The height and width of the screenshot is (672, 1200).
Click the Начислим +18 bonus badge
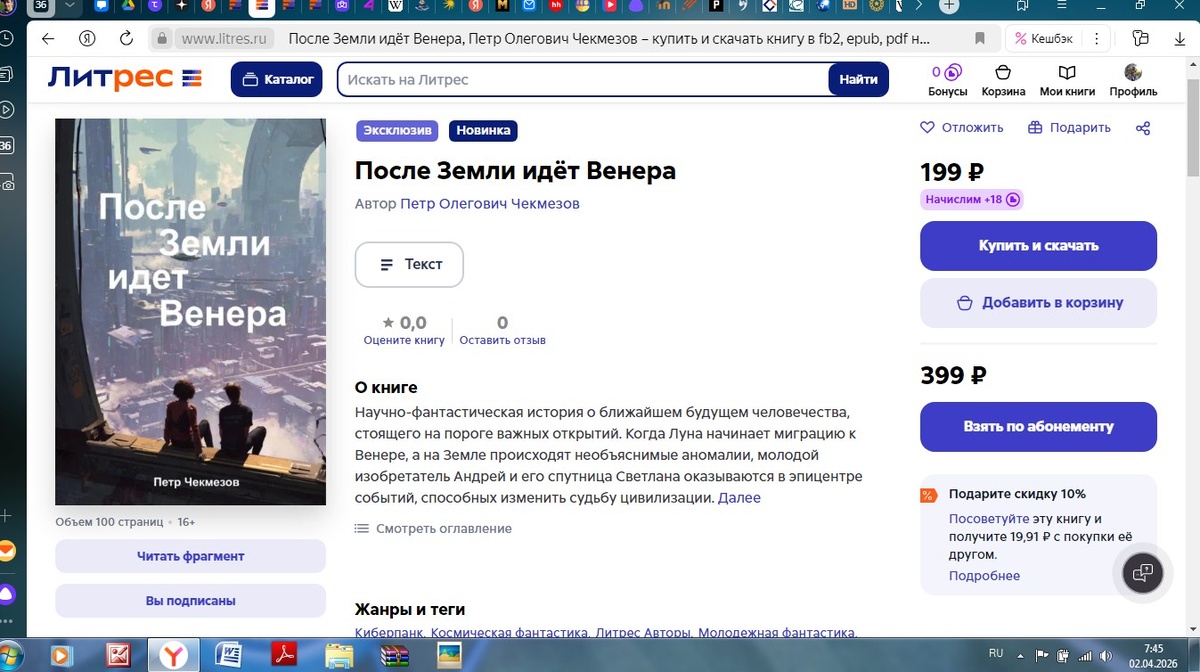[x=971, y=199]
